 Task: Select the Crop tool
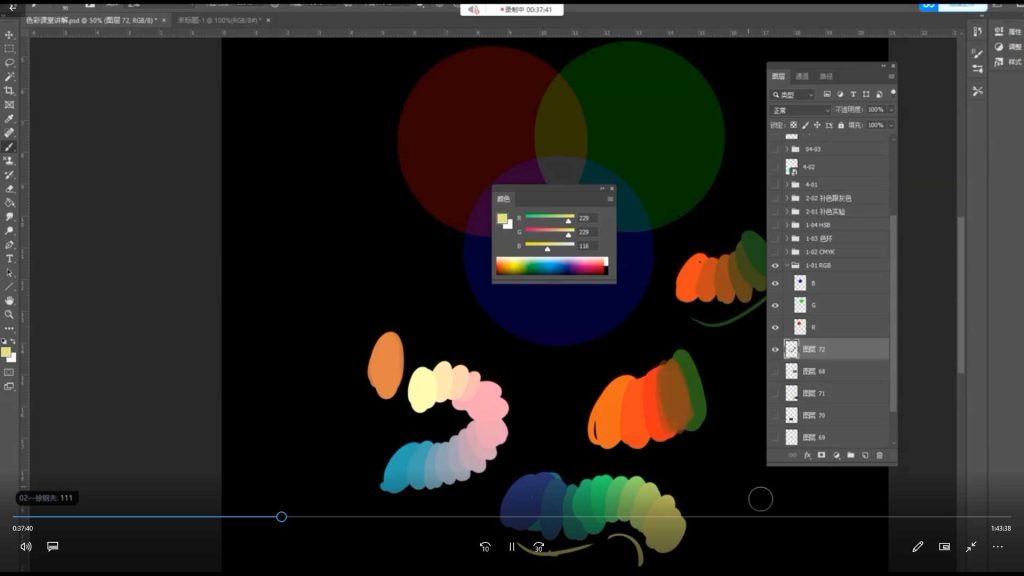[9, 90]
